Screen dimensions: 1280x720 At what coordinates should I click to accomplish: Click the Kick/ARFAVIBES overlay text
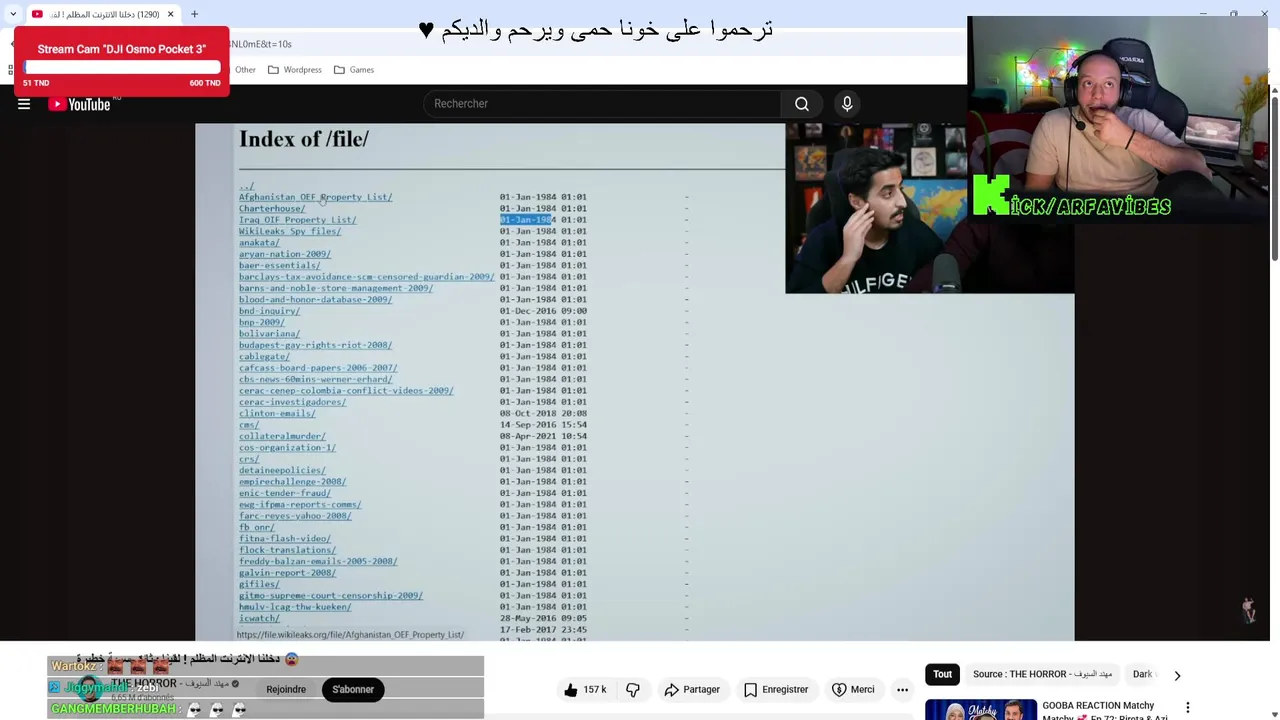coord(1072,198)
